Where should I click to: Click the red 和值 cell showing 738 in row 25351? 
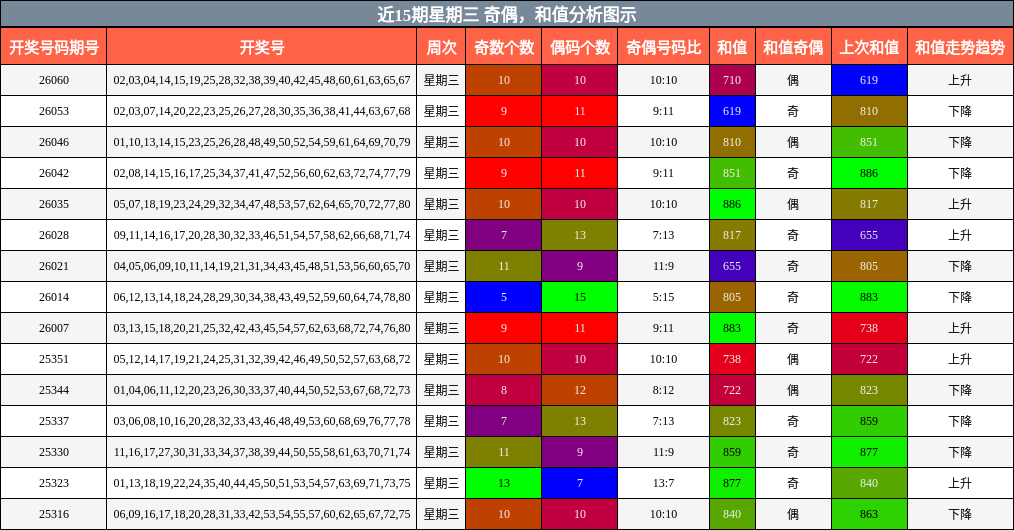[x=732, y=359]
